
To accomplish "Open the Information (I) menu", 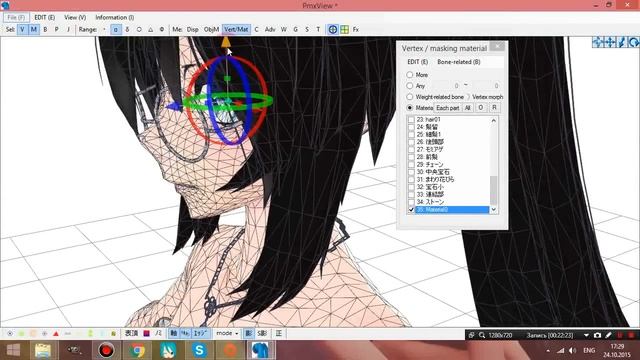I will point(115,18).
